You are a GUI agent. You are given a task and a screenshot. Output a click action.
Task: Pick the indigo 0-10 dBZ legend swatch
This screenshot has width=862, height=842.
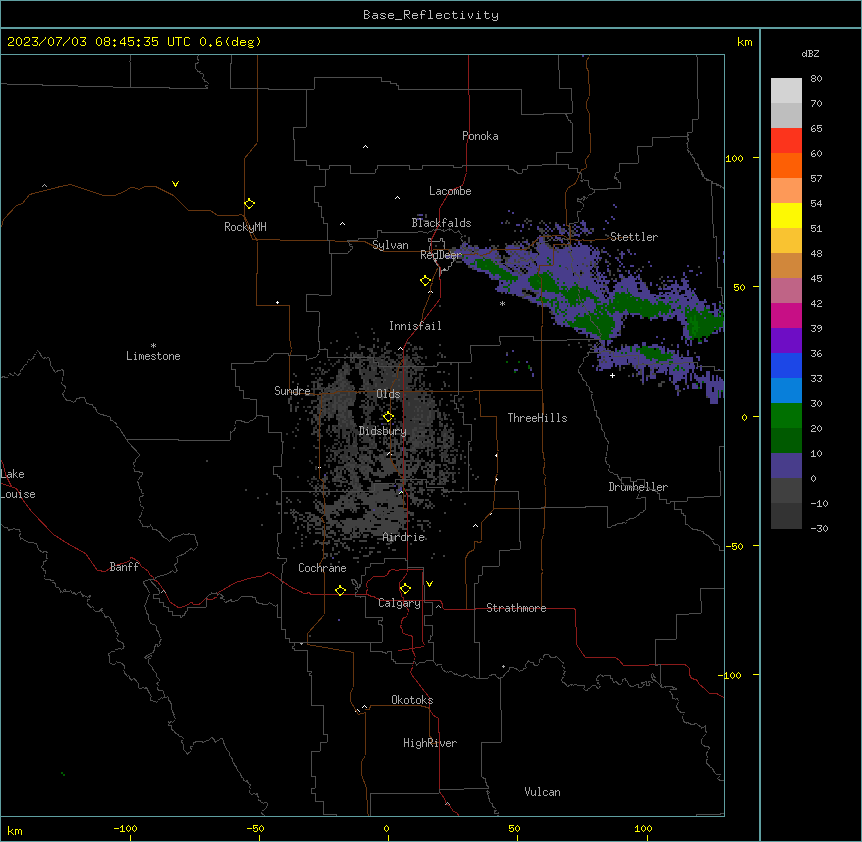coord(786,466)
